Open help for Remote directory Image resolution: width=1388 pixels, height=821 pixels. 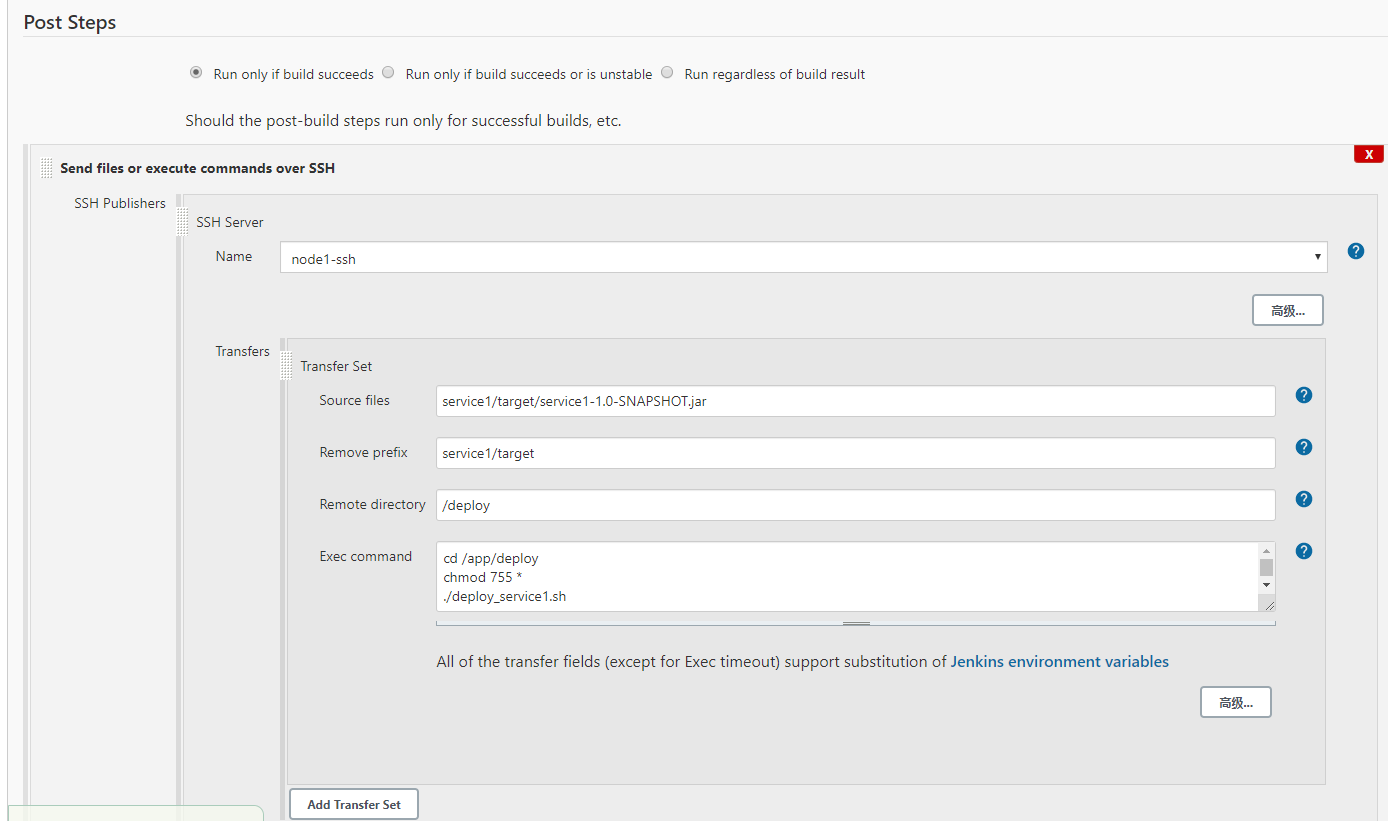click(1303, 499)
